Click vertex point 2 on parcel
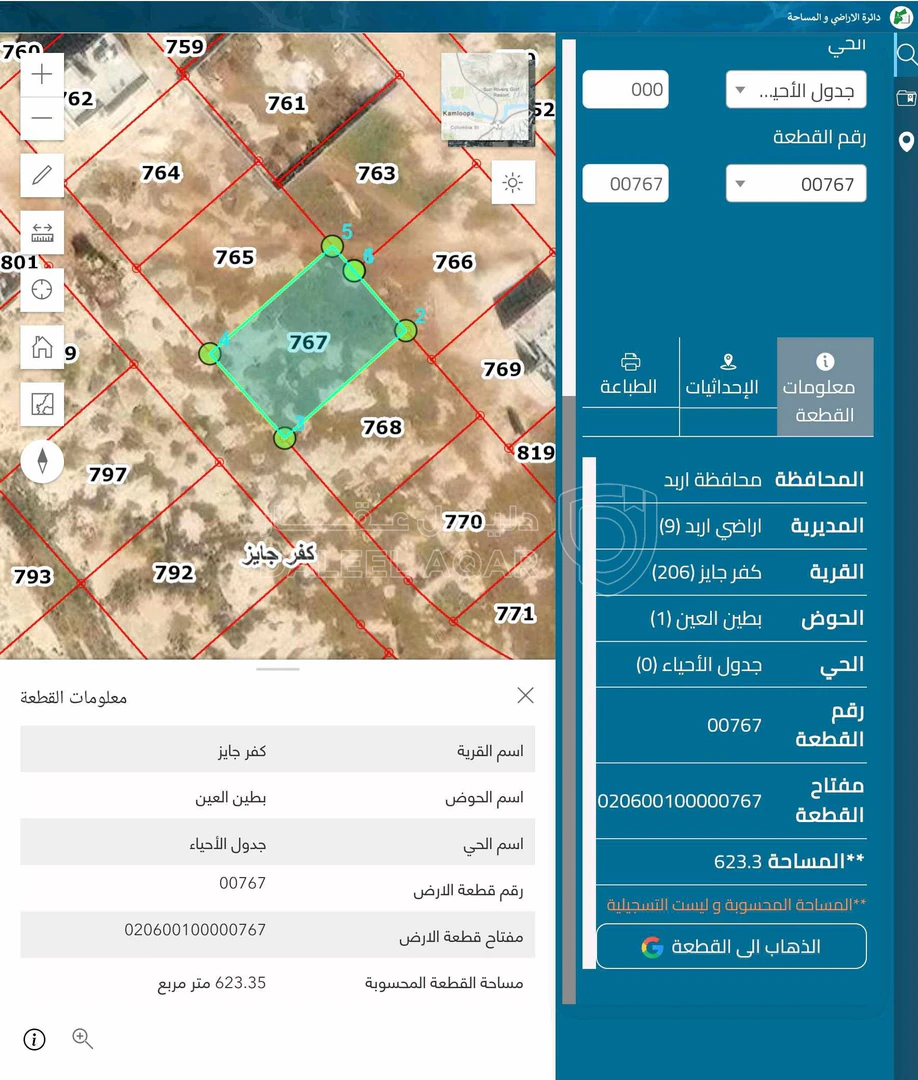Viewport: 918px width, 1080px height. tap(406, 331)
